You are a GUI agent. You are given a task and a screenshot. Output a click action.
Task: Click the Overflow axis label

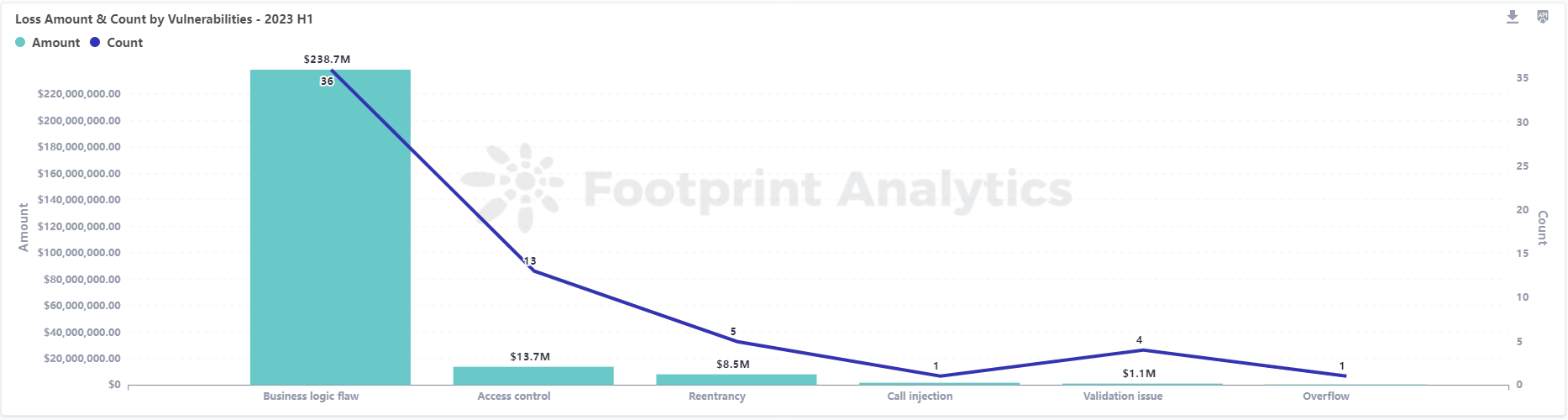[1326, 396]
